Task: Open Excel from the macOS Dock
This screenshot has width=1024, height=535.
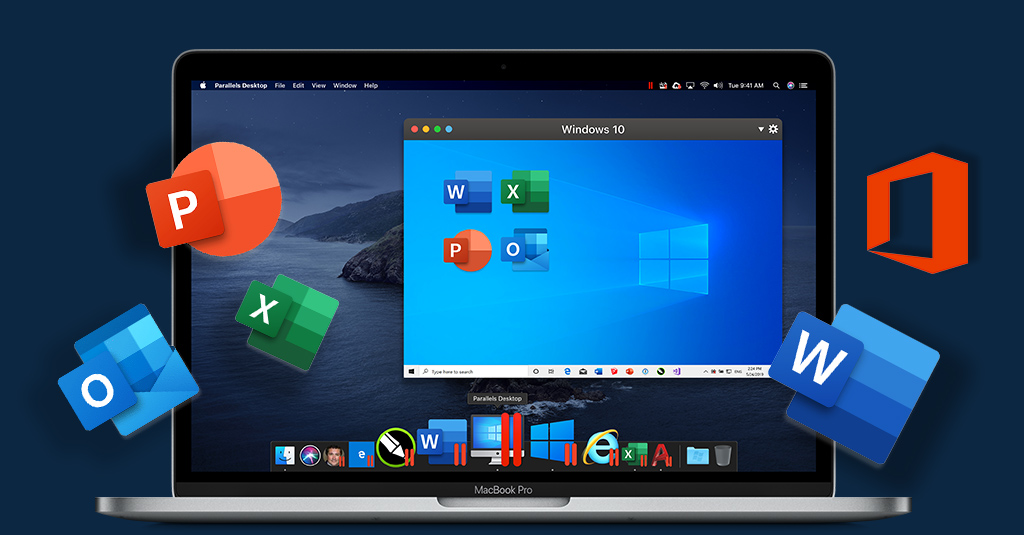Action: click(633, 454)
